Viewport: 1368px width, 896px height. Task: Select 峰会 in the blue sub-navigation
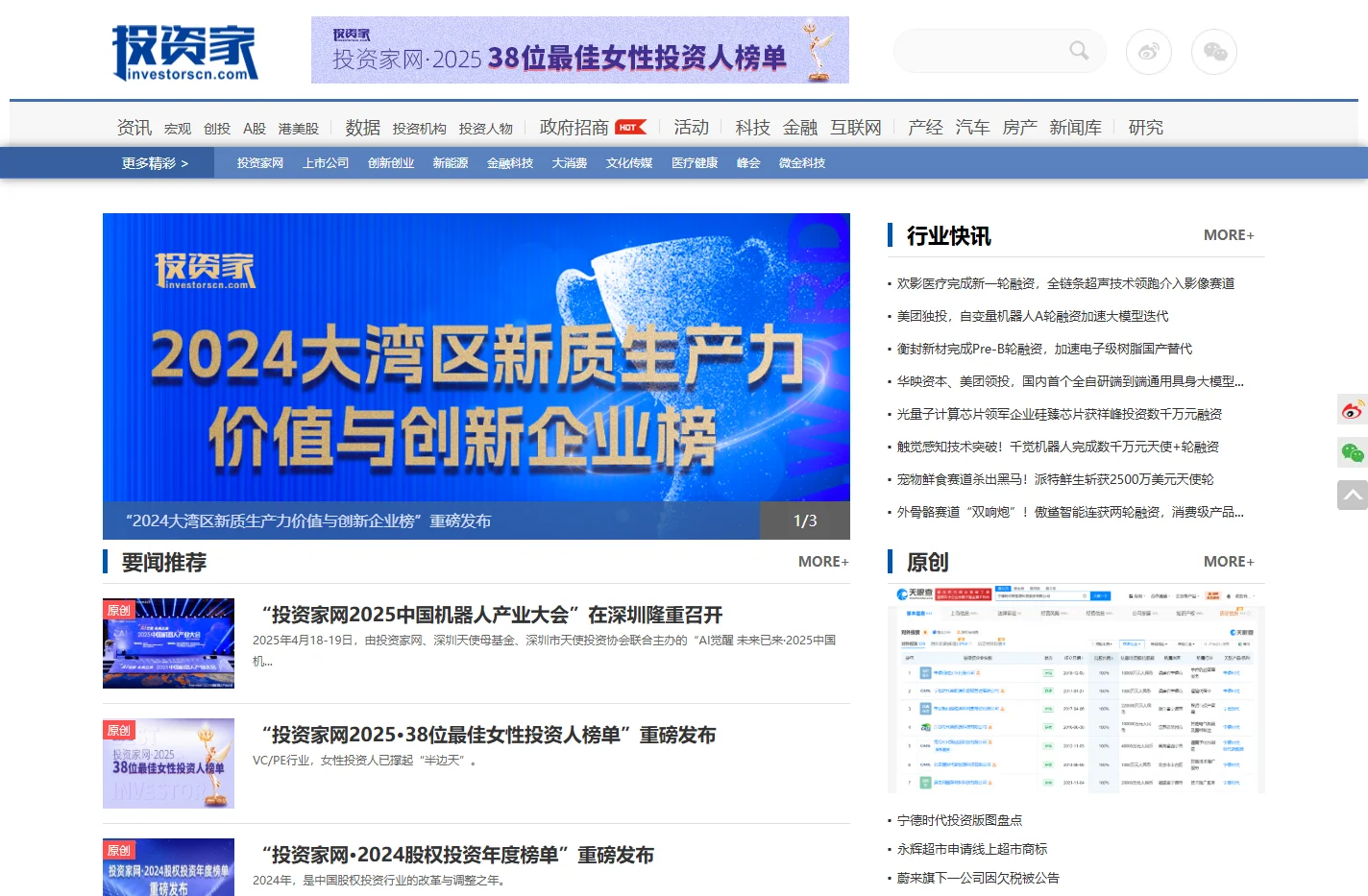click(x=748, y=163)
